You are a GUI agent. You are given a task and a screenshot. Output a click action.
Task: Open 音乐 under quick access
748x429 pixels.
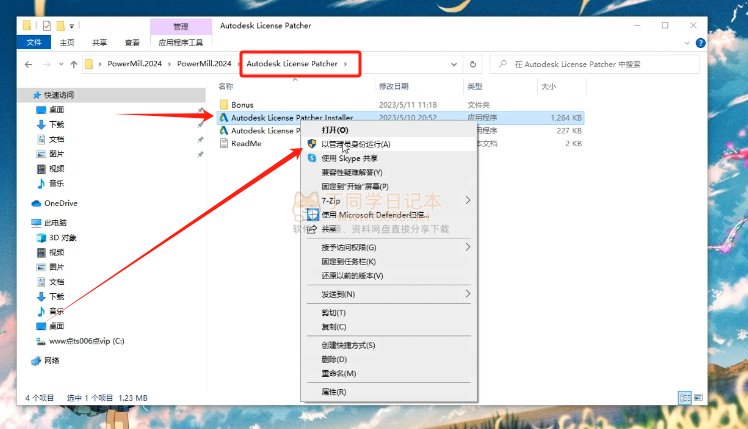pyautogui.click(x=56, y=183)
